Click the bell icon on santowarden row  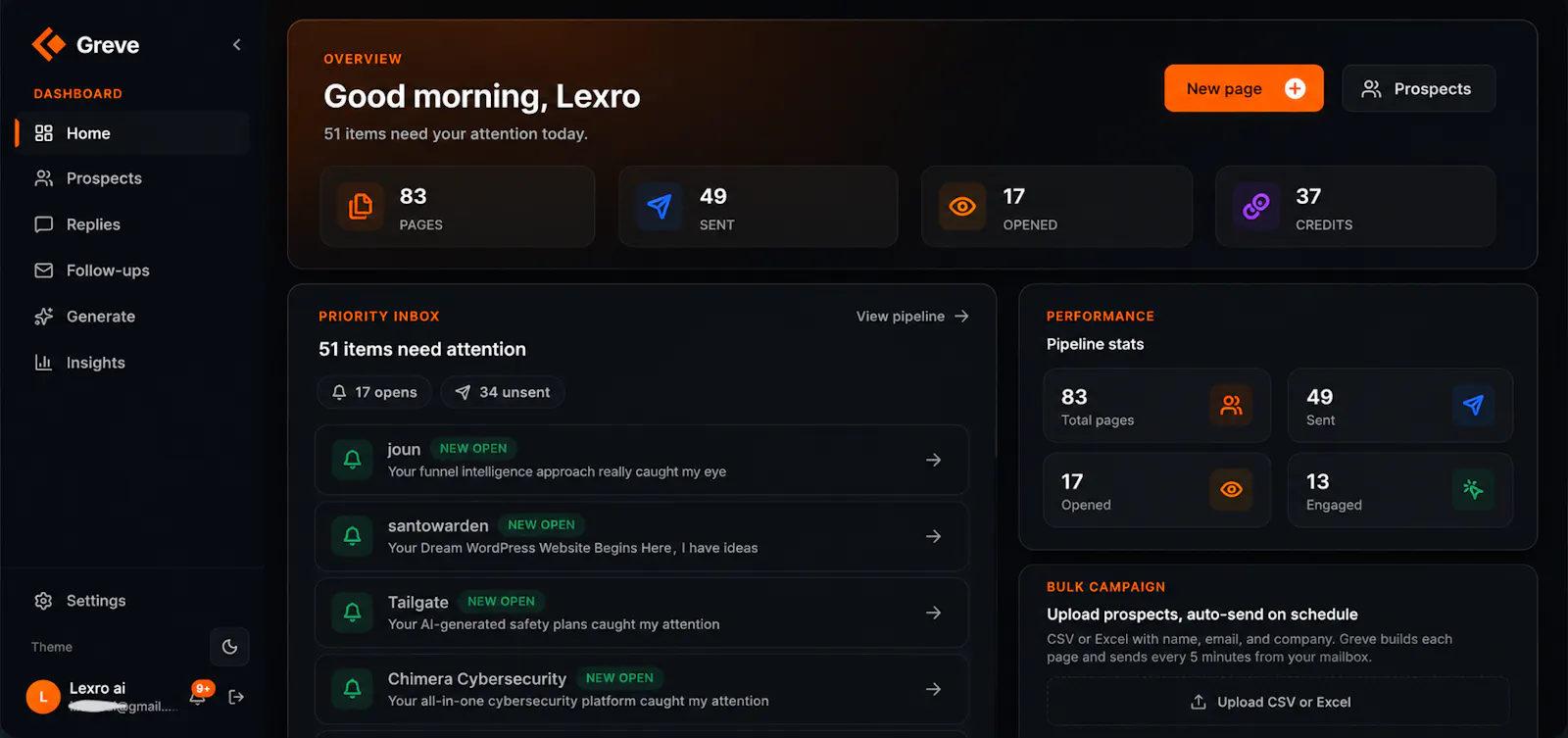[353, 536]
